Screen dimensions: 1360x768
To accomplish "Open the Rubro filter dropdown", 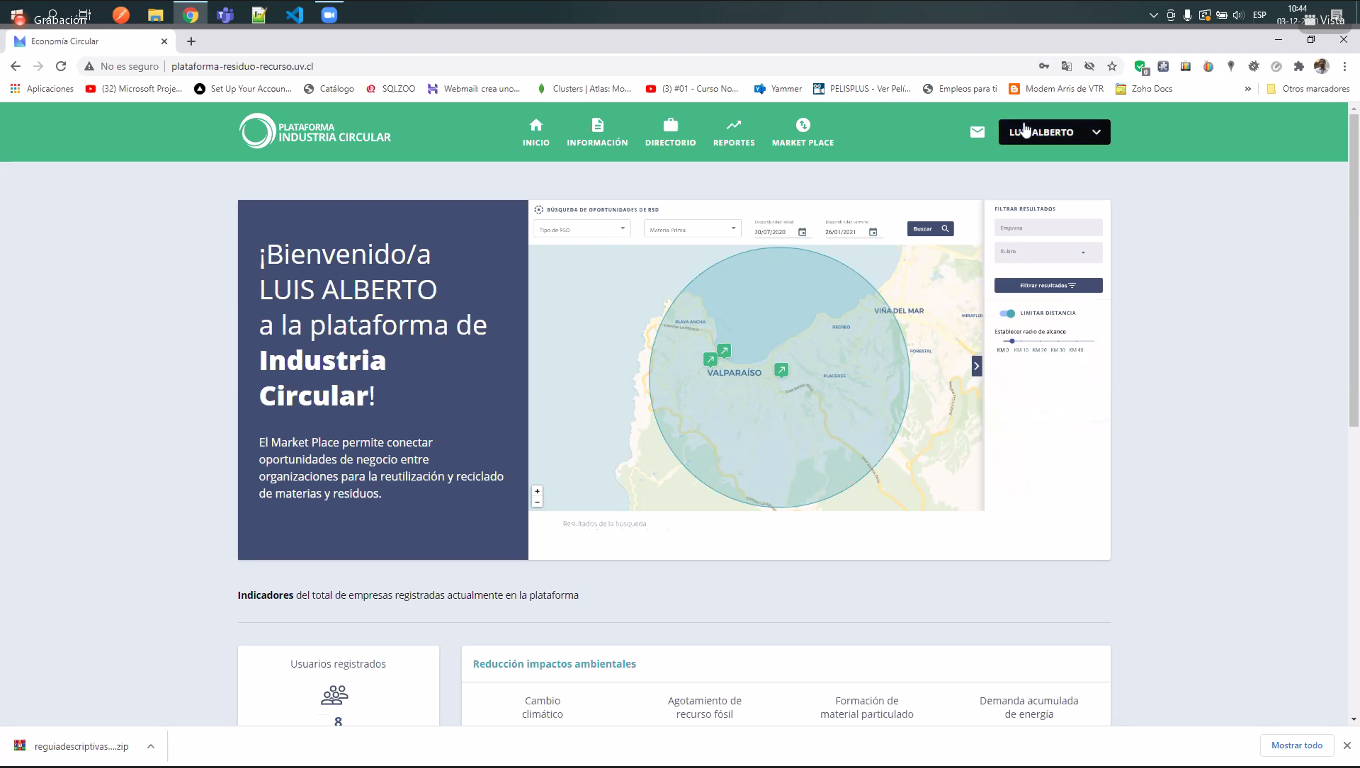I will click(1048, 252).
